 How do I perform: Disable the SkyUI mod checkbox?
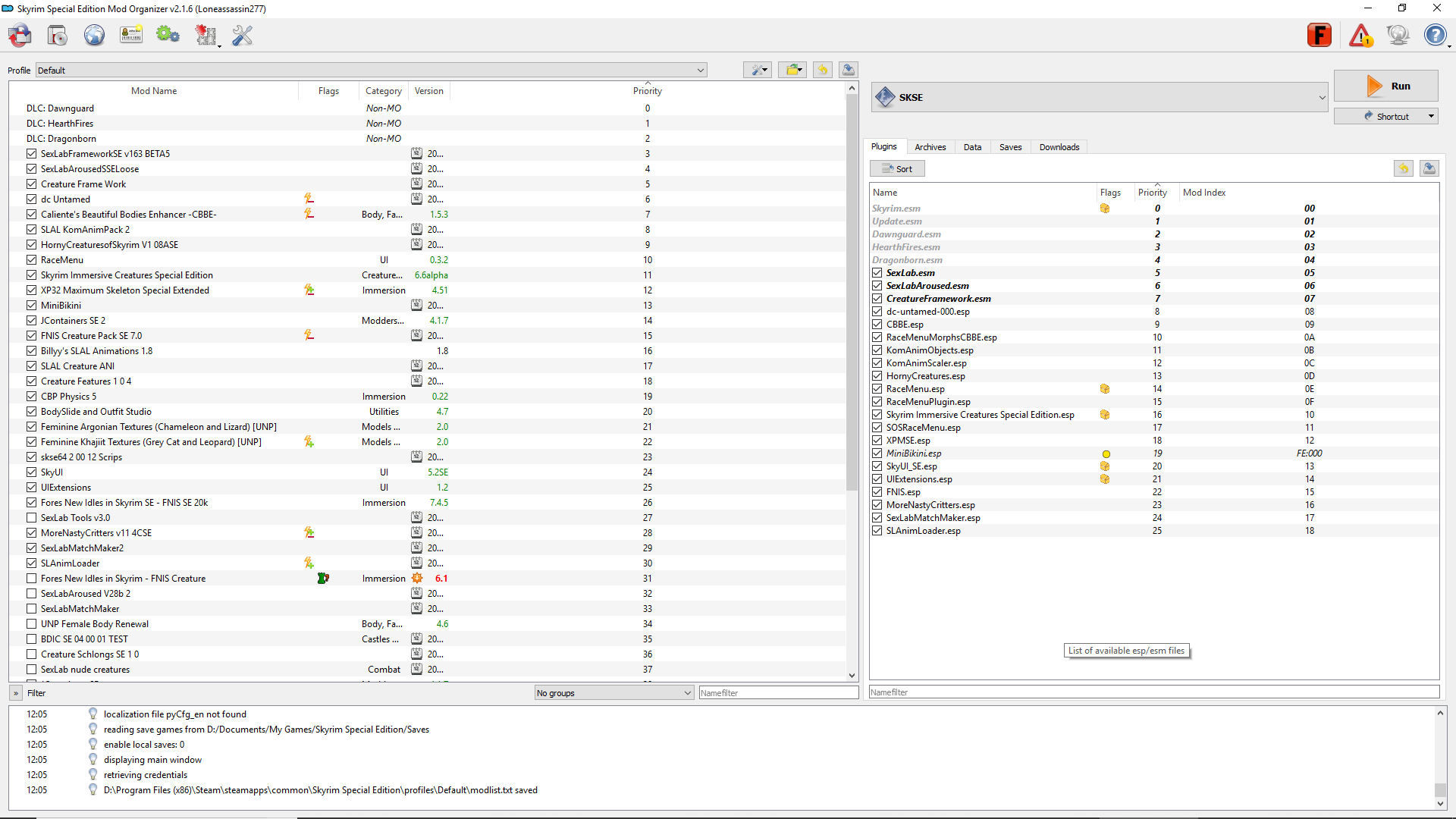(x=32, y=472)
